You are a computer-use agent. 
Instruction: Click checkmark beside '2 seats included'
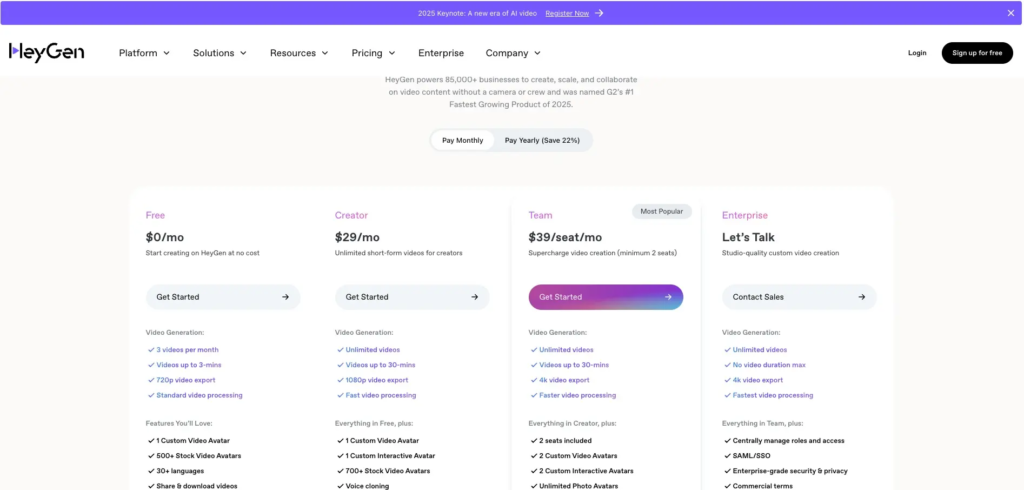point(533,440)
